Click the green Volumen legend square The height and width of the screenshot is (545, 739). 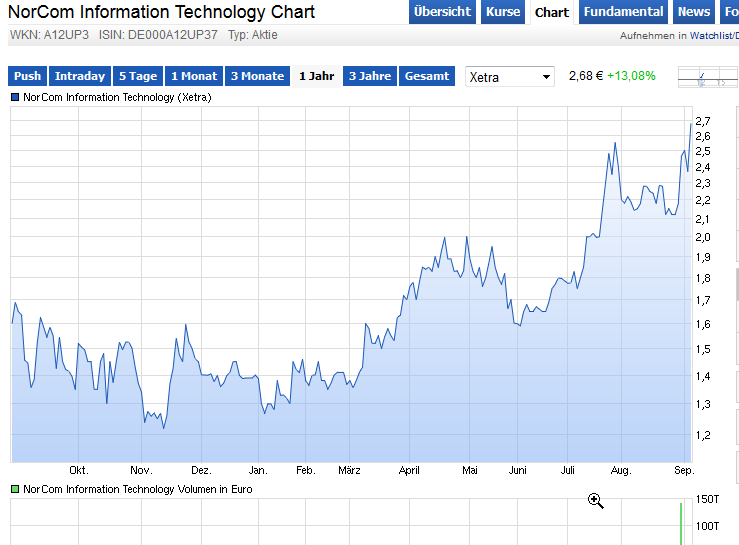pyautogui.click(x=15, y=489)
